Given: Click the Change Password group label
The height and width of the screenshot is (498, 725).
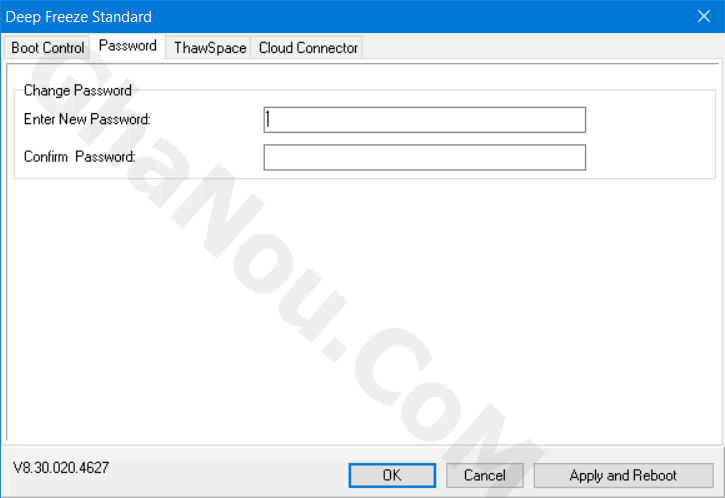Looking at the screenshot, I should 78,90.
